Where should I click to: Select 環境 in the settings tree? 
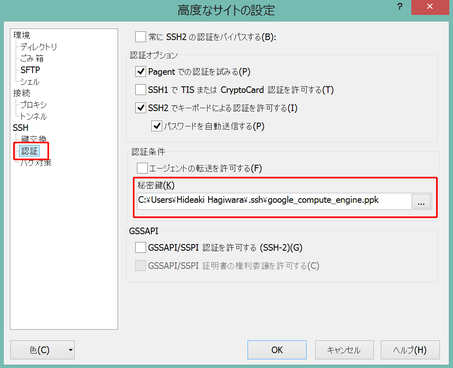22,35
